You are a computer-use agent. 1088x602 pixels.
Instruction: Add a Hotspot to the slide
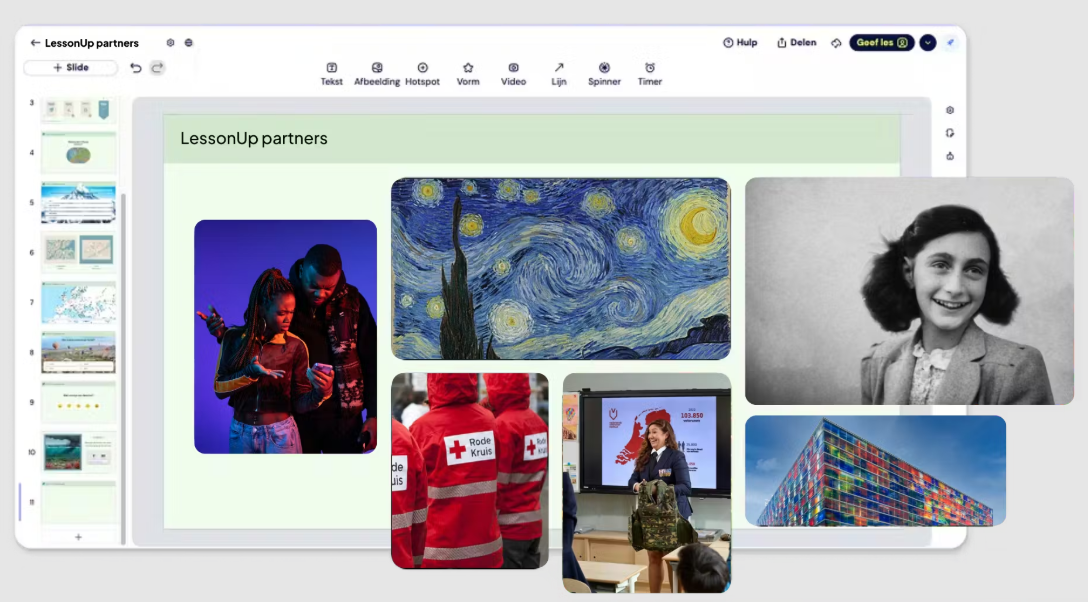[423, 74]
